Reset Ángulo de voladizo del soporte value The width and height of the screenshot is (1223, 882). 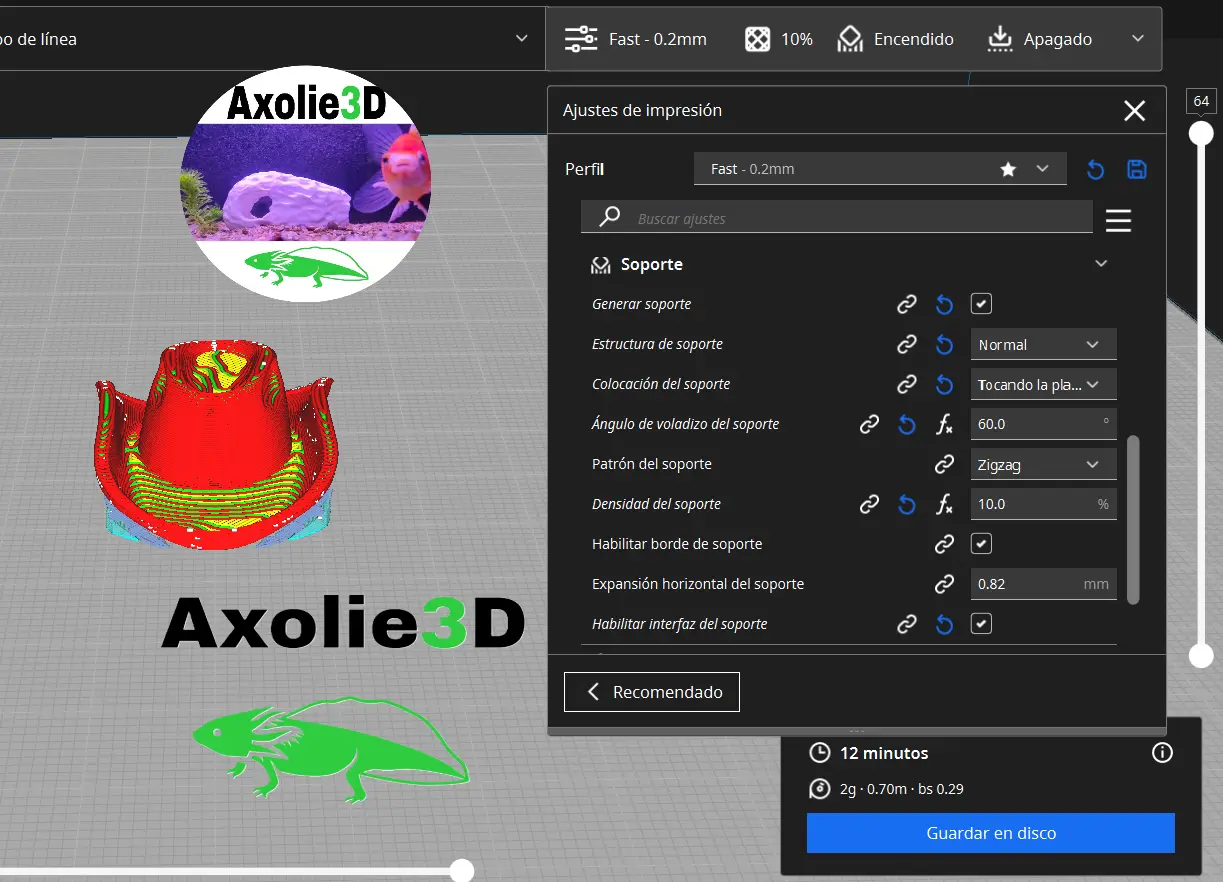tap(907, 424)
